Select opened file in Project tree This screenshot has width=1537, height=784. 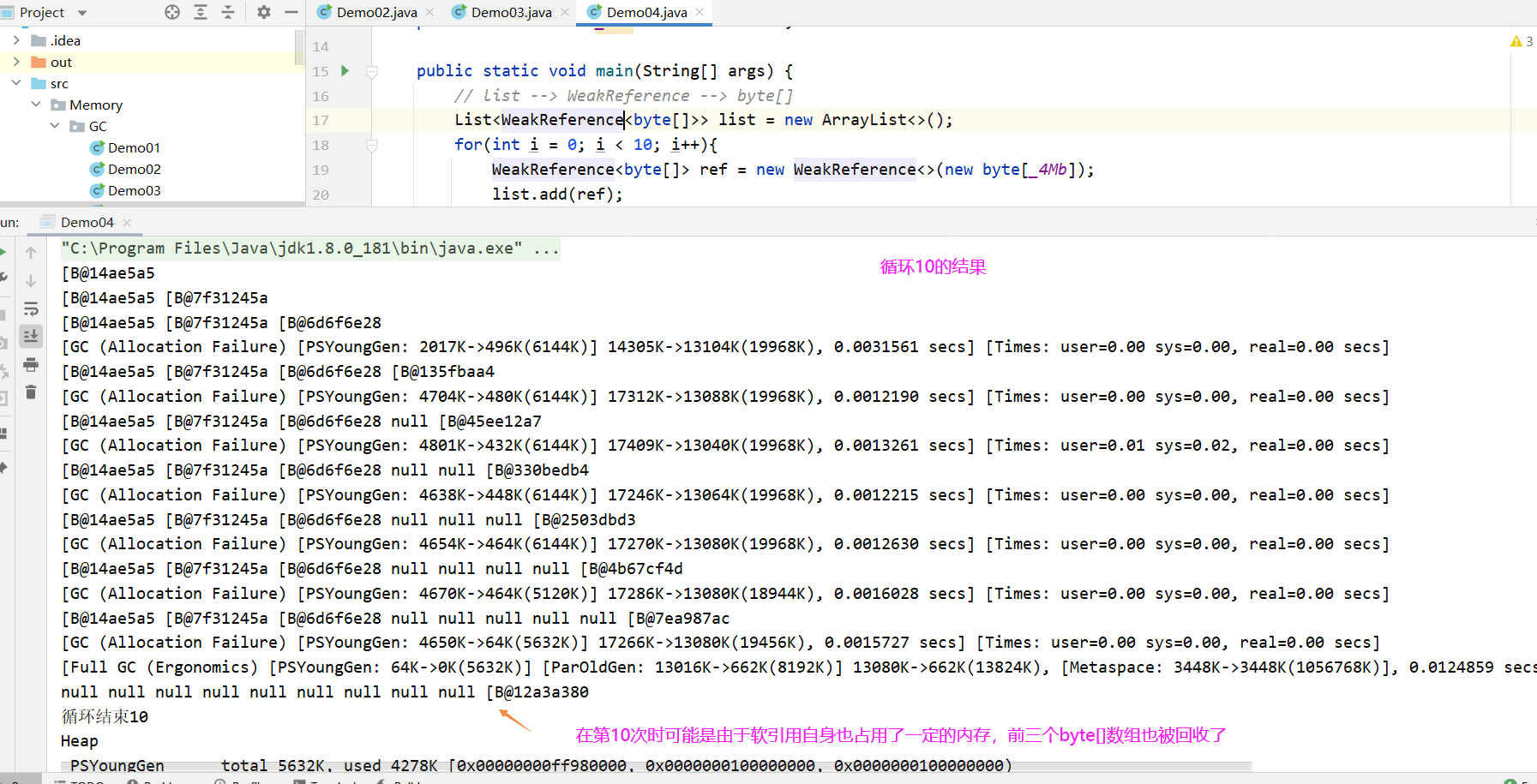[172, 12]
